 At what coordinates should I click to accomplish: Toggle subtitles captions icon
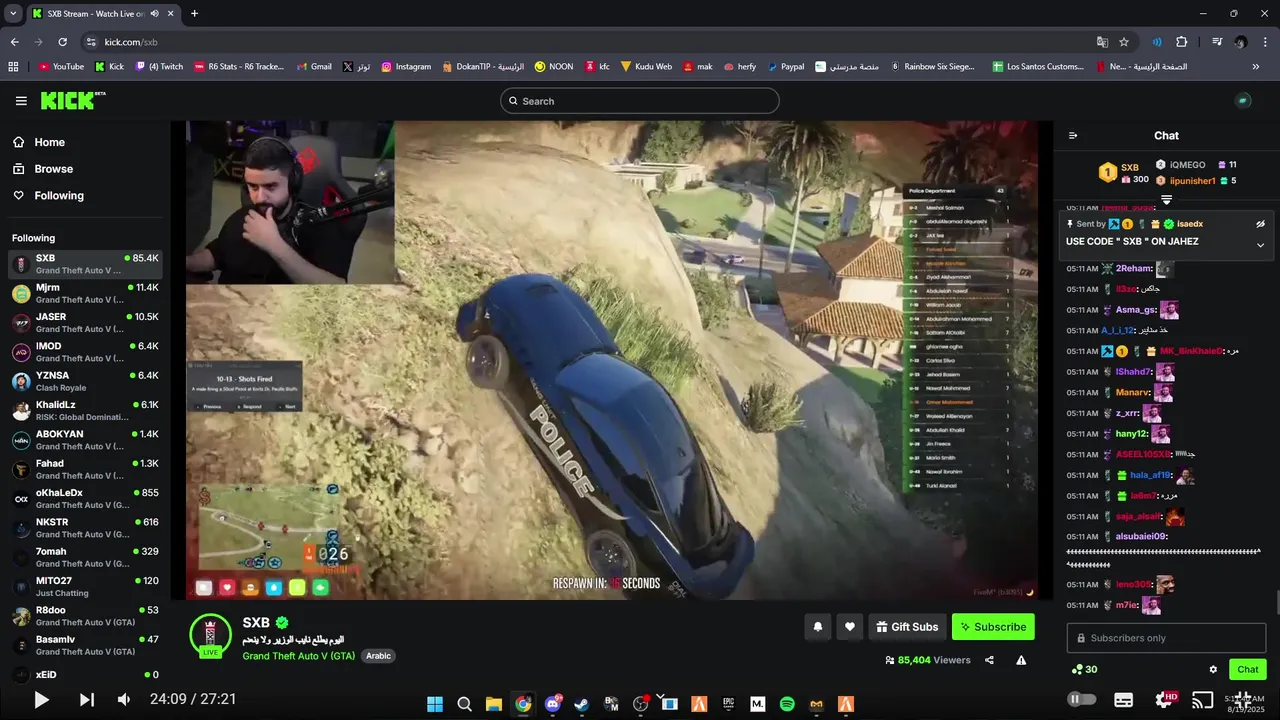point(1123,700)
